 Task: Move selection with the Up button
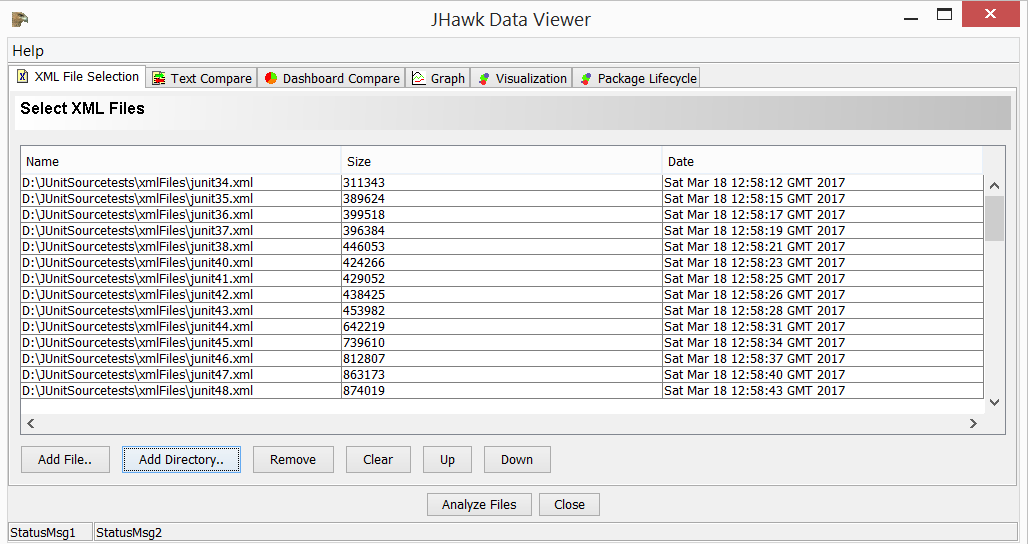tap(447, 459)
